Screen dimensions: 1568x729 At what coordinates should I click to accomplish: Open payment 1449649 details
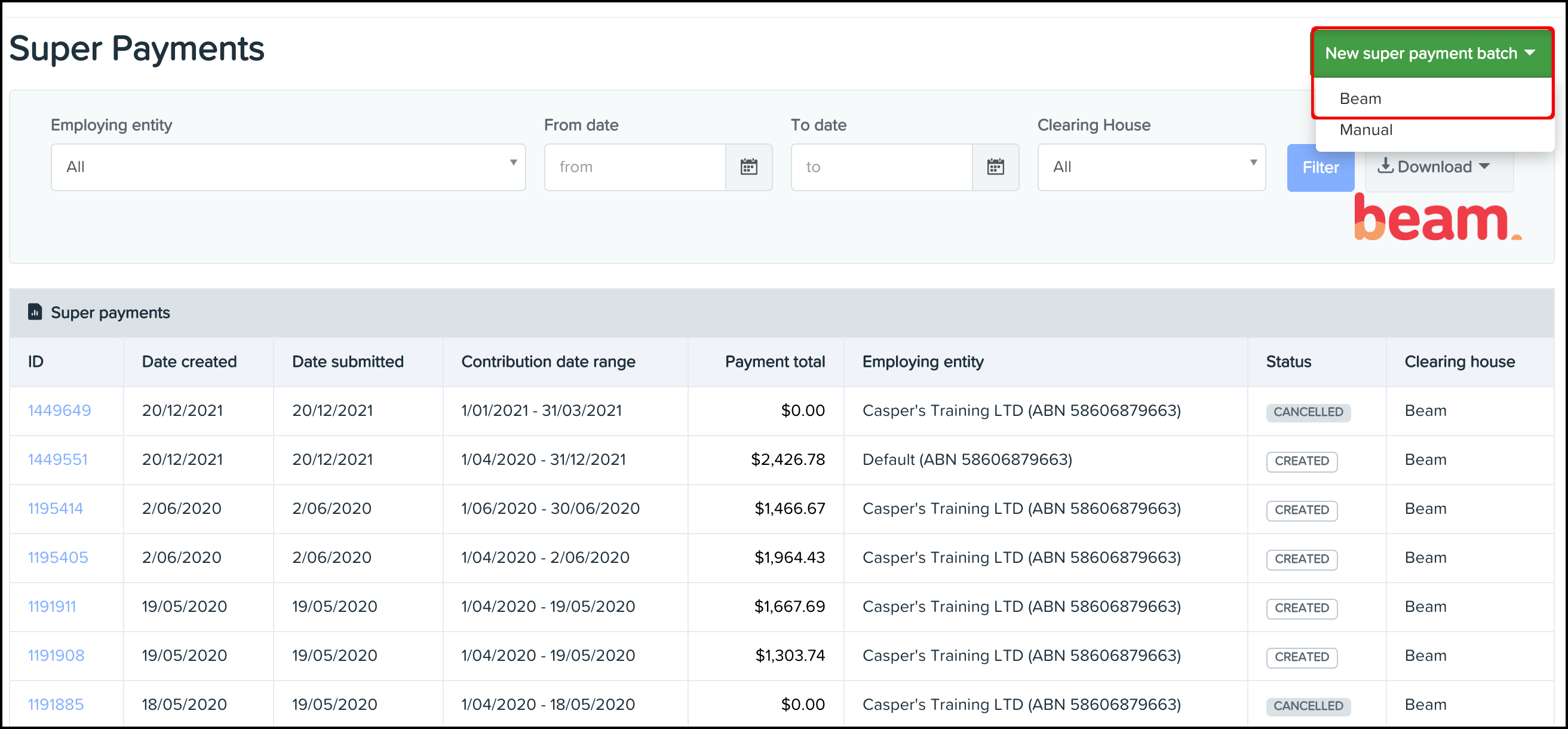point(59,411)
